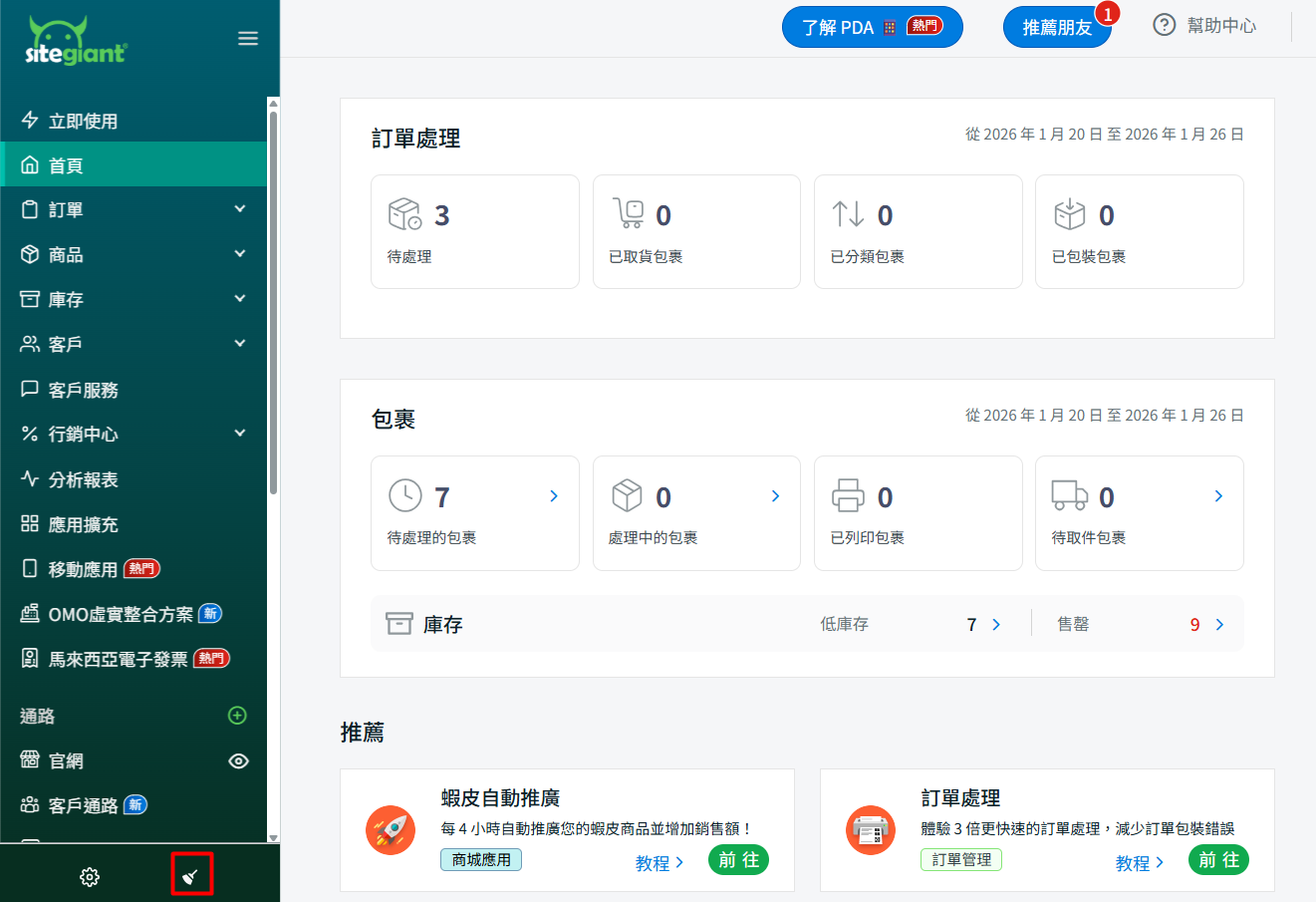Click the help center question mark icon
The height and width of the screenshot is (902, 1316).
1164,25
